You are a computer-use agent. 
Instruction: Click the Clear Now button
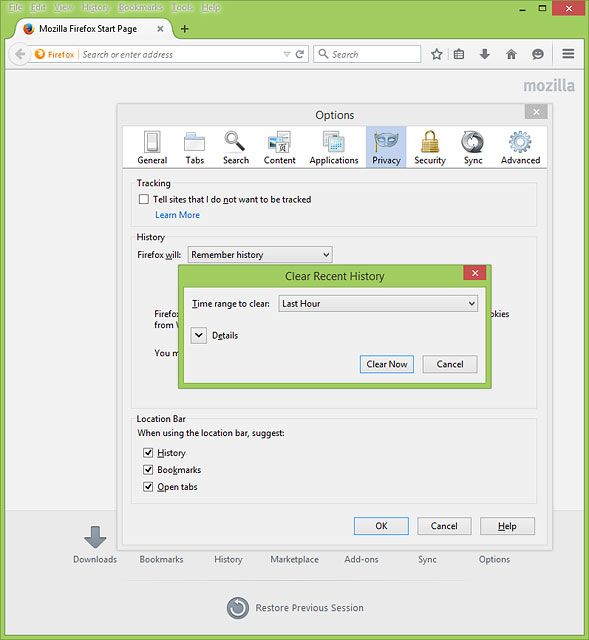(387, 364)
